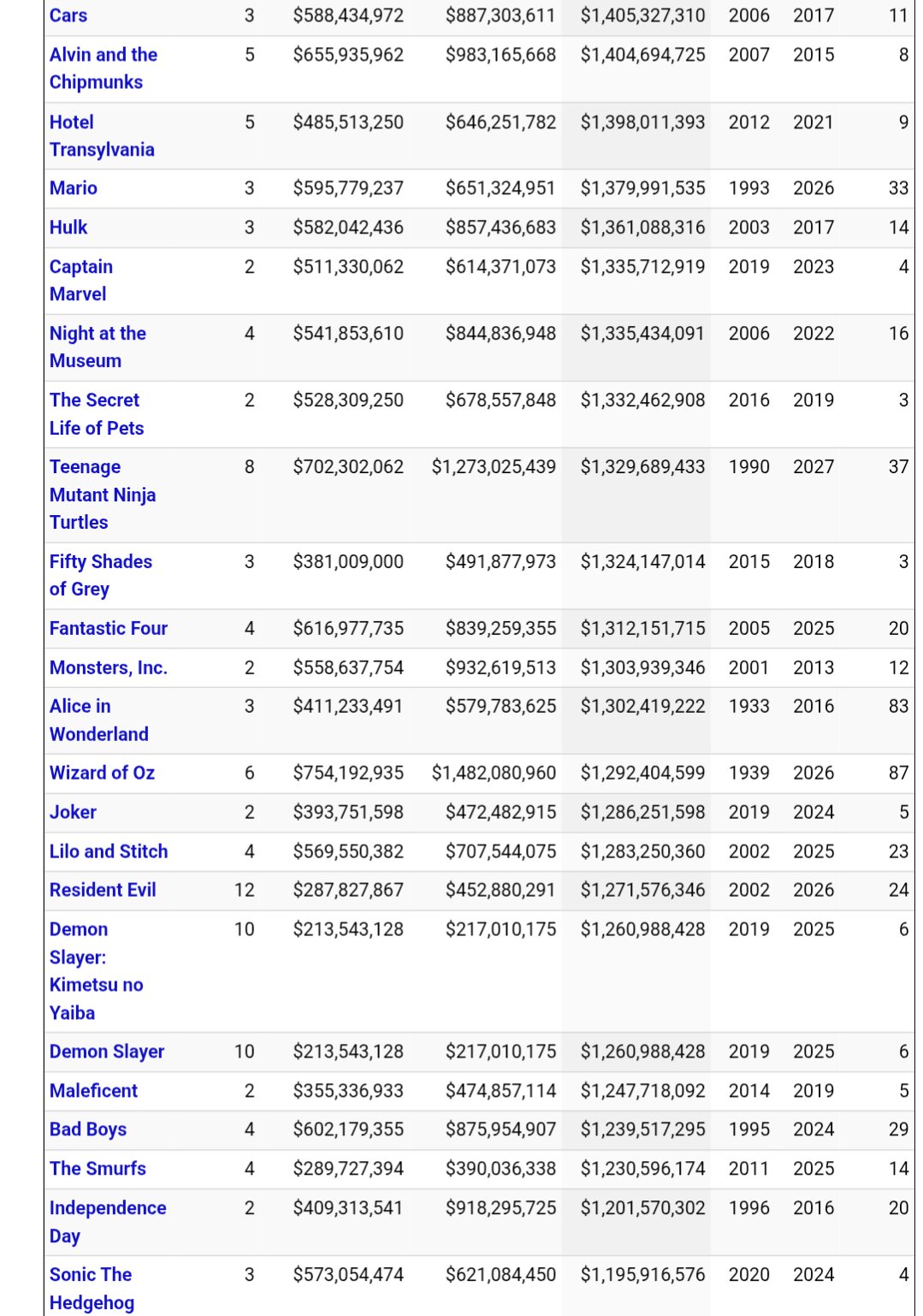Click the Lilo and Stitch link

(x=109, y=852)
